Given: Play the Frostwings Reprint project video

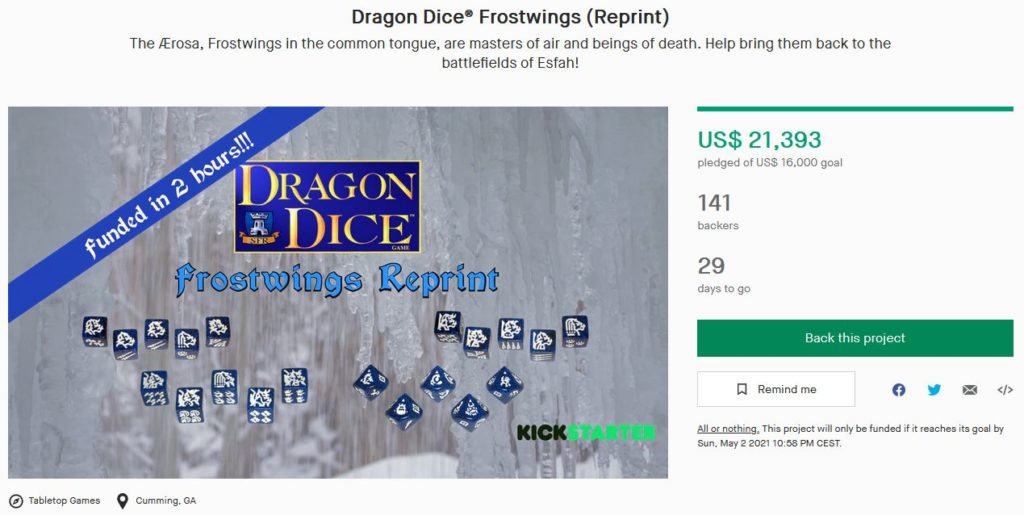Looking at the screenshot, I should tap(338, 292).
